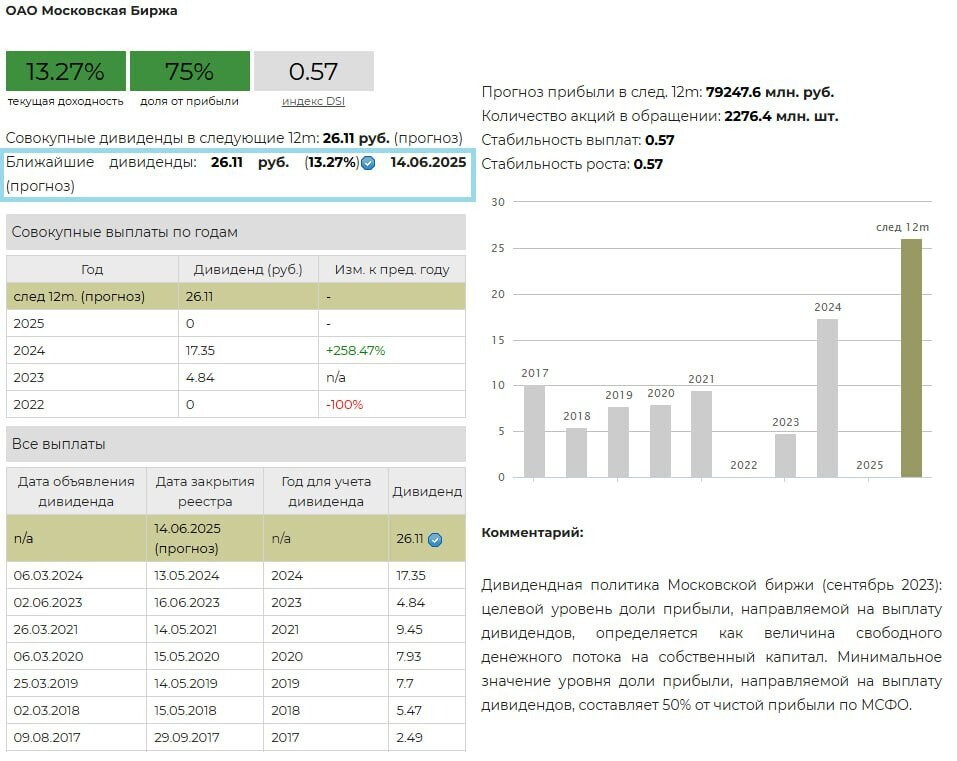Click the blue check icon in the Дивиденд column
The image size is (957, 761).
pyautogui.click(x=435, y=539)
